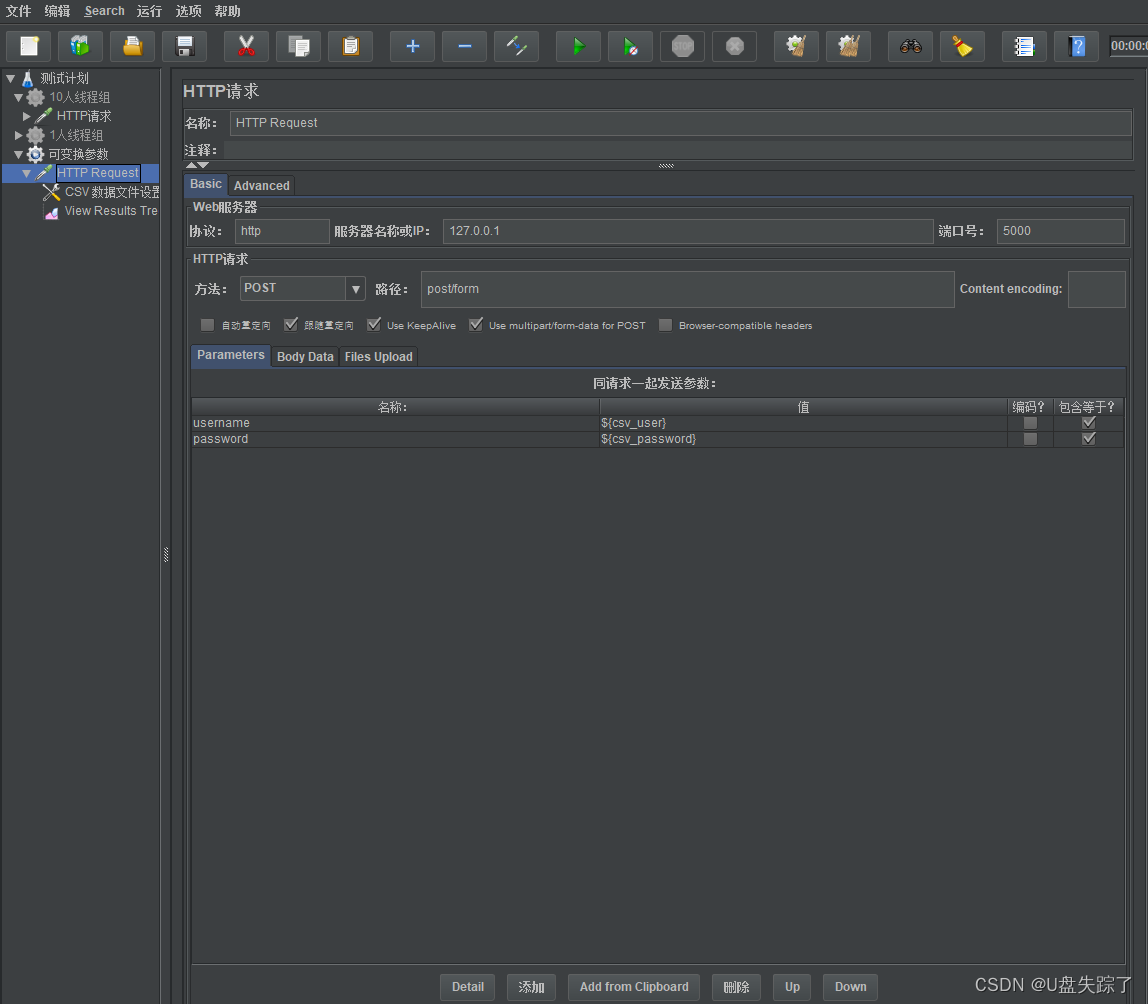Click the Start no pauses icon
Viewport: 1148px width, 1004px height.
tap(630, 47)
